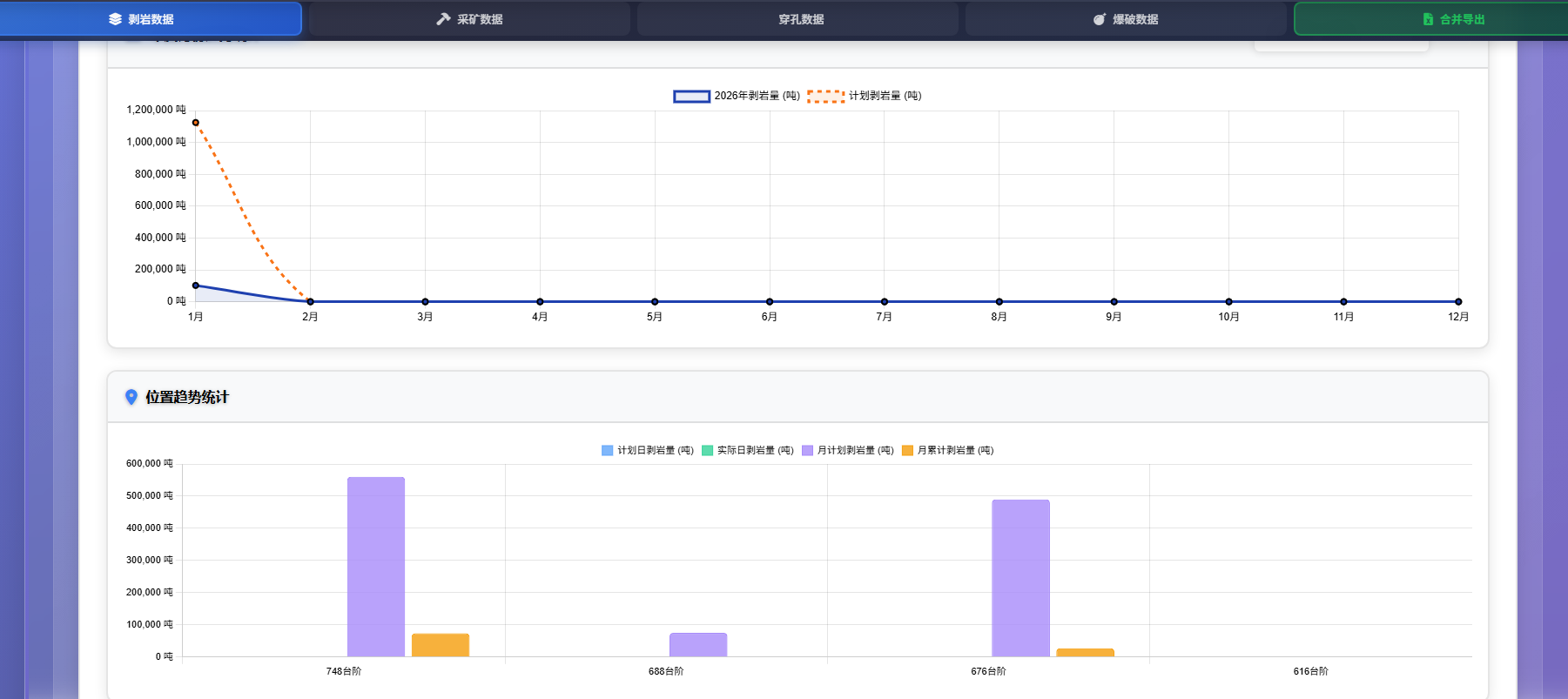
Task: Select the 6月 data point on line chart
Action: pos(770,302)
